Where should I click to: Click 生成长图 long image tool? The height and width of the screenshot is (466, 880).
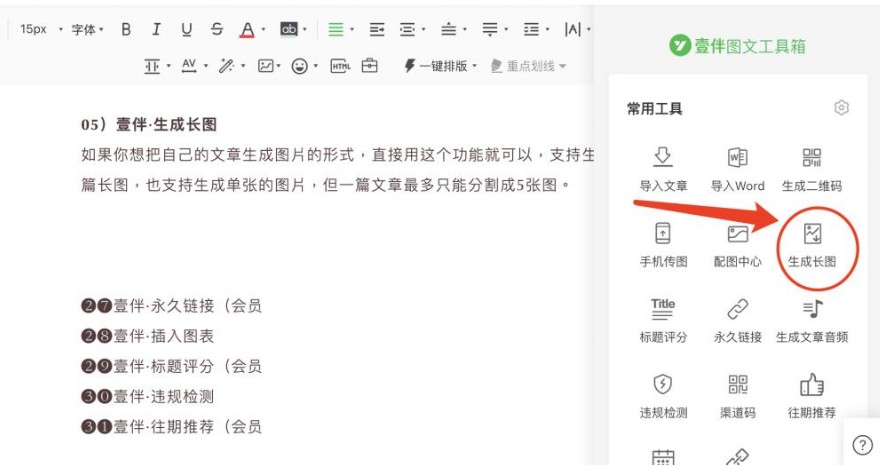pos(812,245)
